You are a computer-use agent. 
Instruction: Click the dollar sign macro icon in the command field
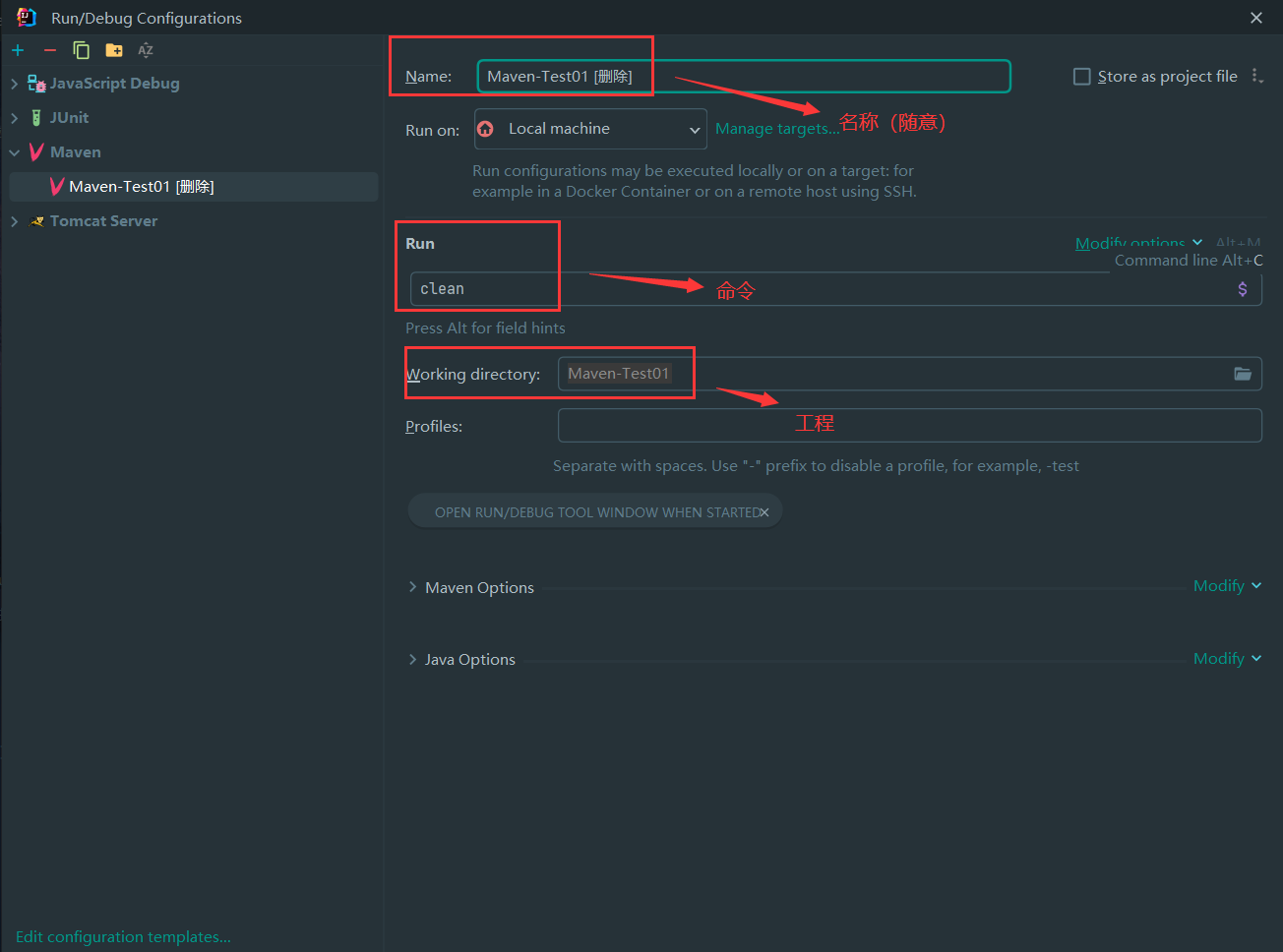pyautogui.click(x=1243, y=289)
